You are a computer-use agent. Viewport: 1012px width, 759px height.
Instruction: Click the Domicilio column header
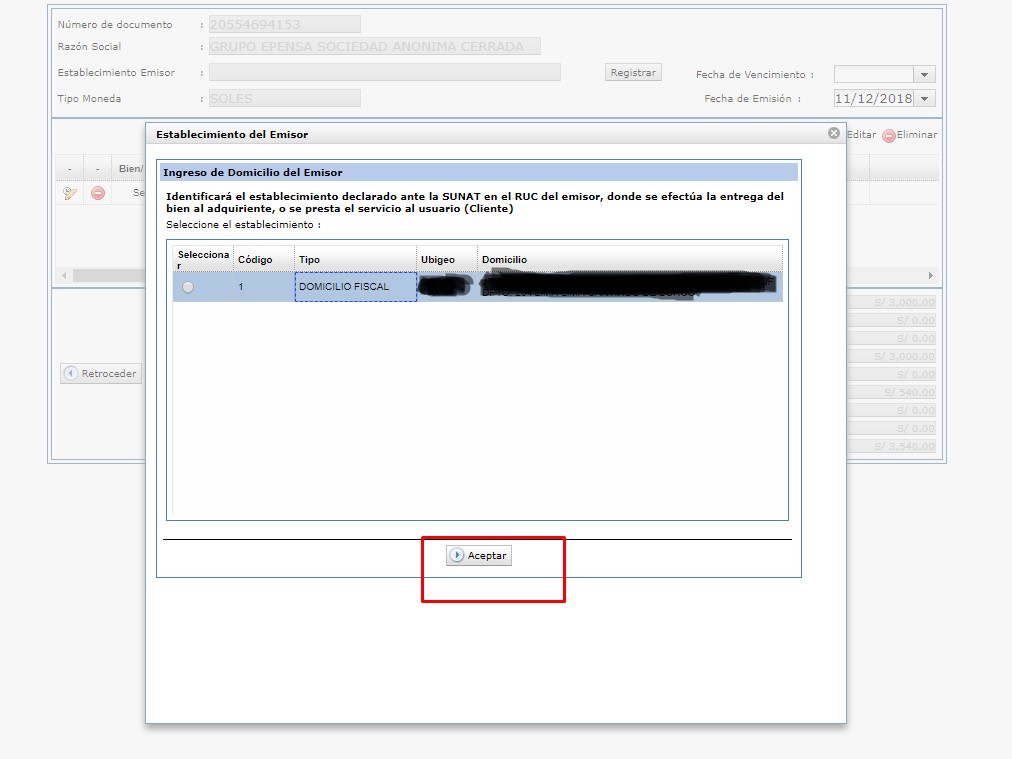click(x=630, y=259)
